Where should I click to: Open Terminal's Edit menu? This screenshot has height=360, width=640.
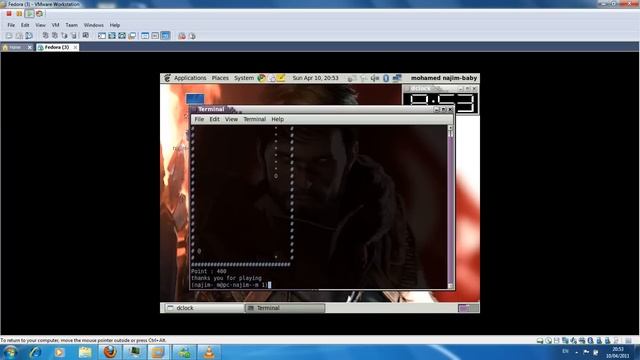click(214, 119)
